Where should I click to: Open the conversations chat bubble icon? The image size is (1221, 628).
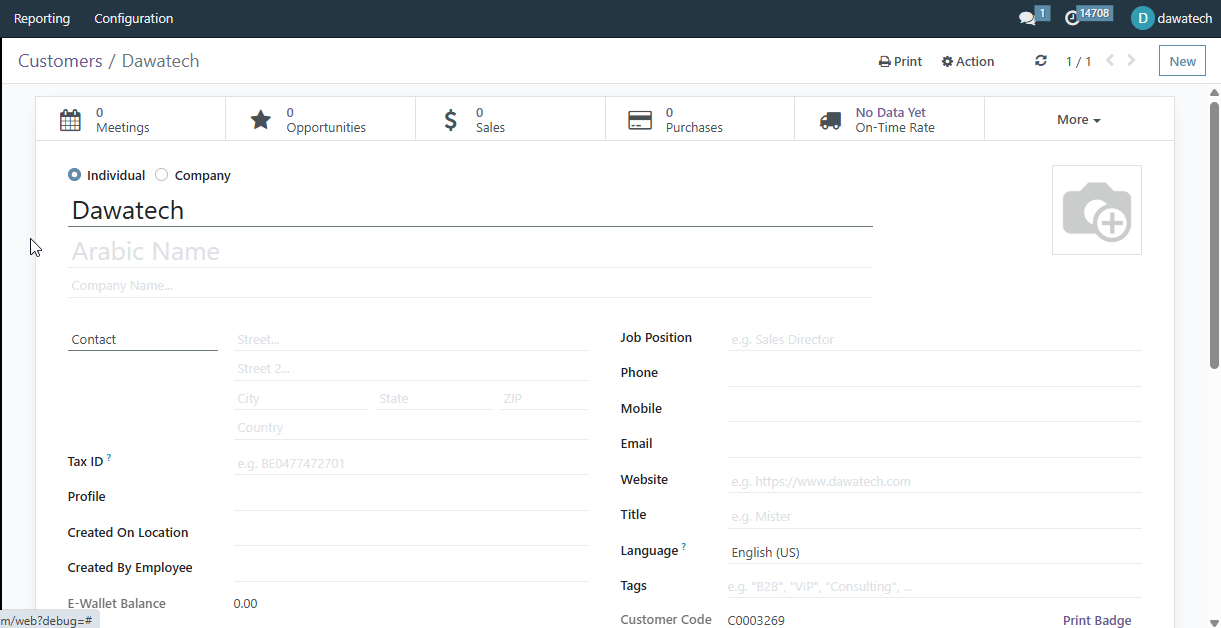coord(1027,19)
